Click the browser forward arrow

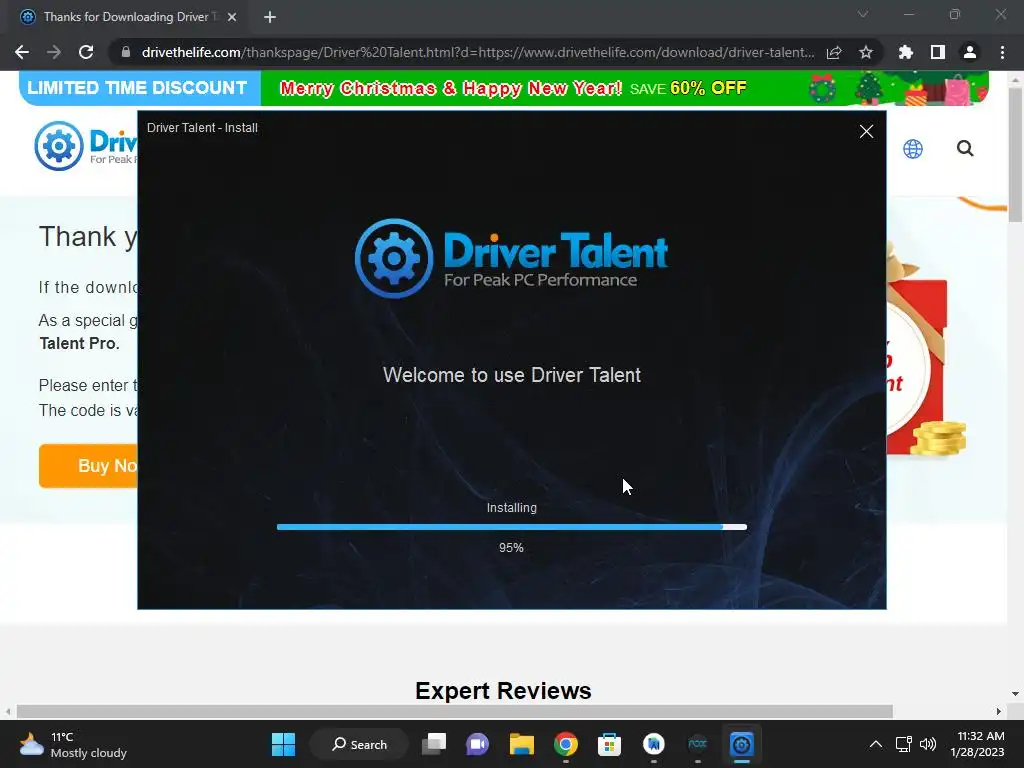(x=54, y=52)
